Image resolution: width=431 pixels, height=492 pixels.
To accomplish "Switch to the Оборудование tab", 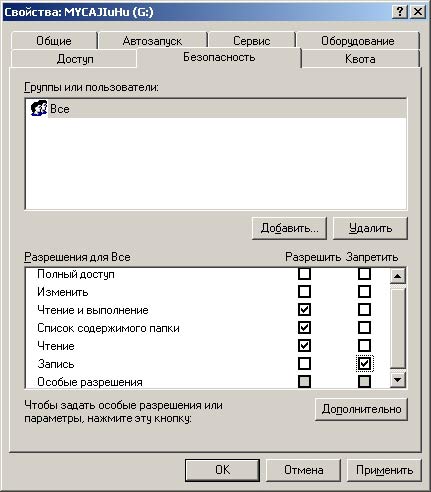I will [358, 41].
